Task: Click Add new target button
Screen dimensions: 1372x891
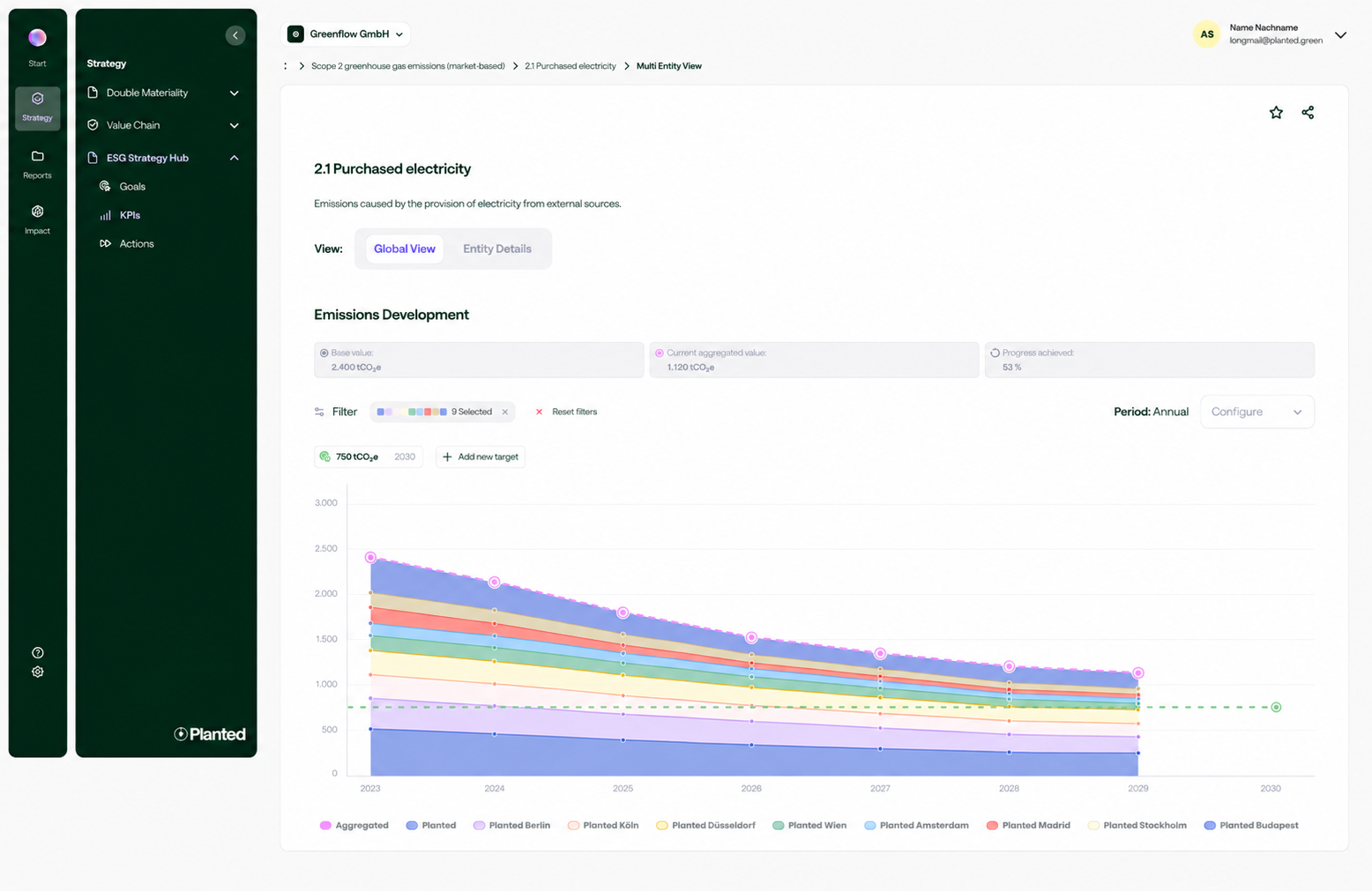Action: click(481, 457)
